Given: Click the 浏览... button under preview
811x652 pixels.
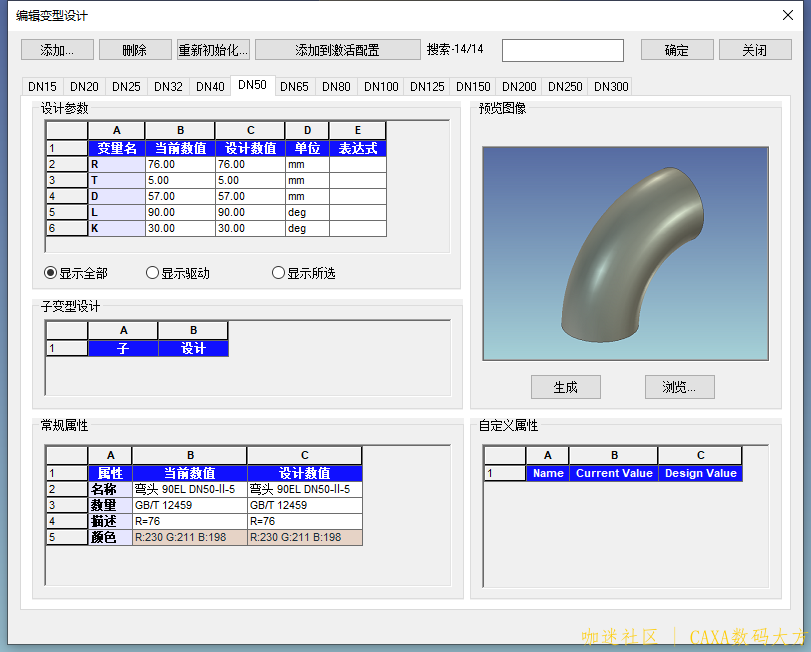Looking at the screenshot, I should (680, 387).
